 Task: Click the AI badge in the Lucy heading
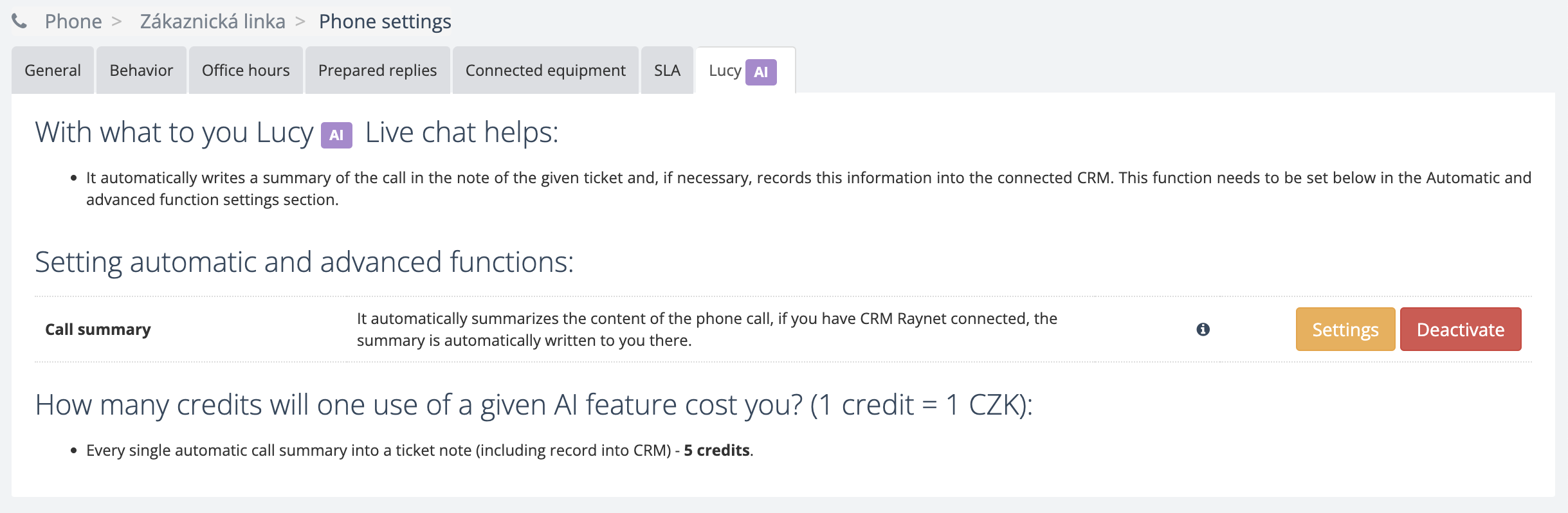(336, 135)
